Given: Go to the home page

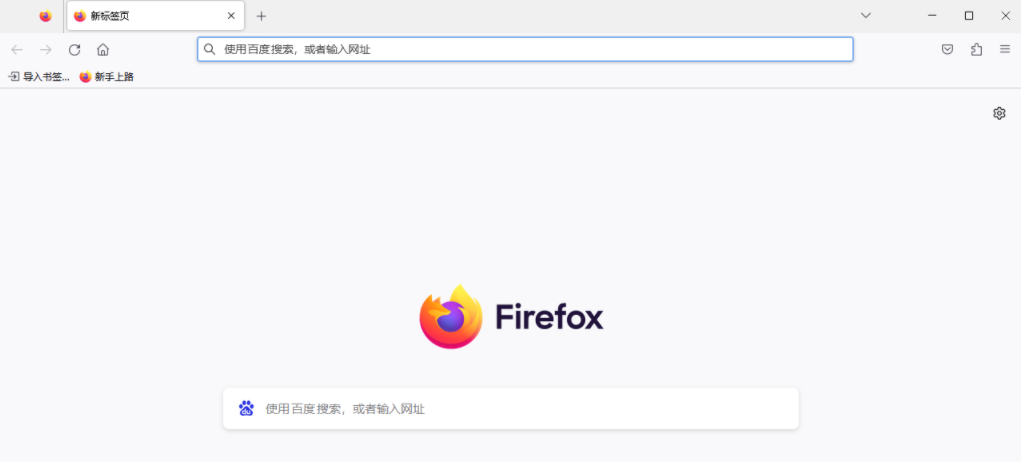Looking at the screenshot, I should (103, 49).
